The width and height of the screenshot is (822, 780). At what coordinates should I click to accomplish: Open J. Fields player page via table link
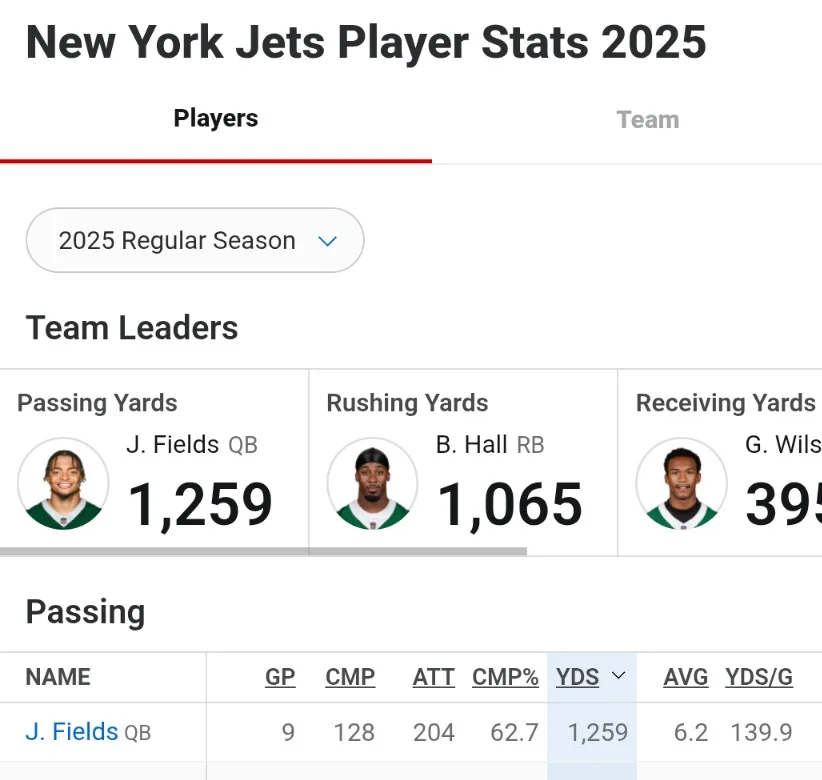[70, 731]
